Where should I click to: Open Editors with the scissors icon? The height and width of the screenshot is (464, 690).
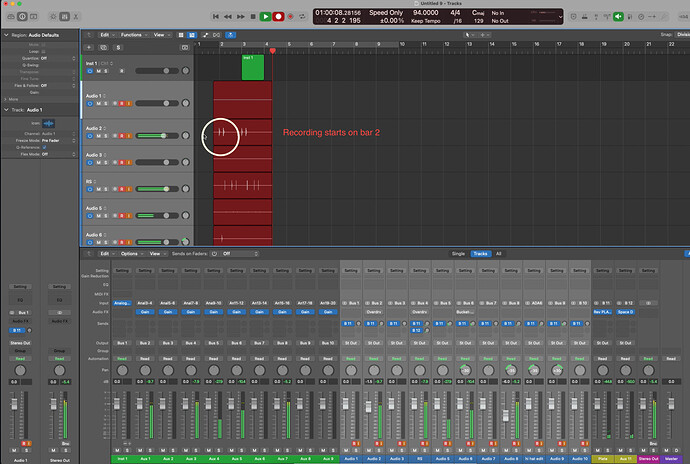pos(76,16)
